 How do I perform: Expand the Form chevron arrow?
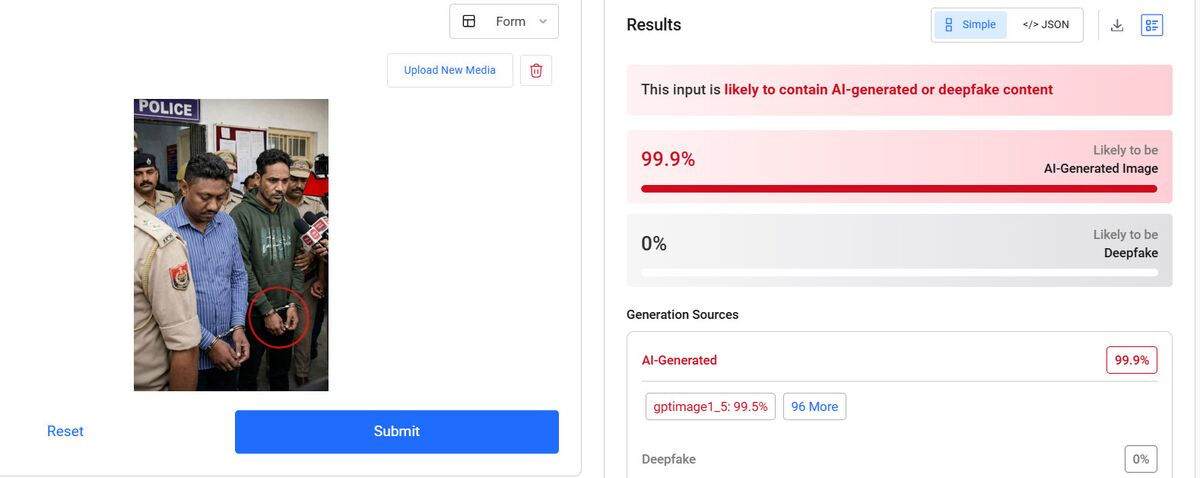coord(543,21)
